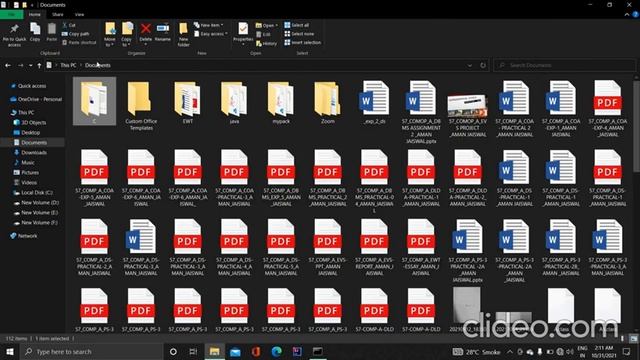Go back with the back arrow
The image size is (640, 360).
pyautogui.click(x=8, y=65)
